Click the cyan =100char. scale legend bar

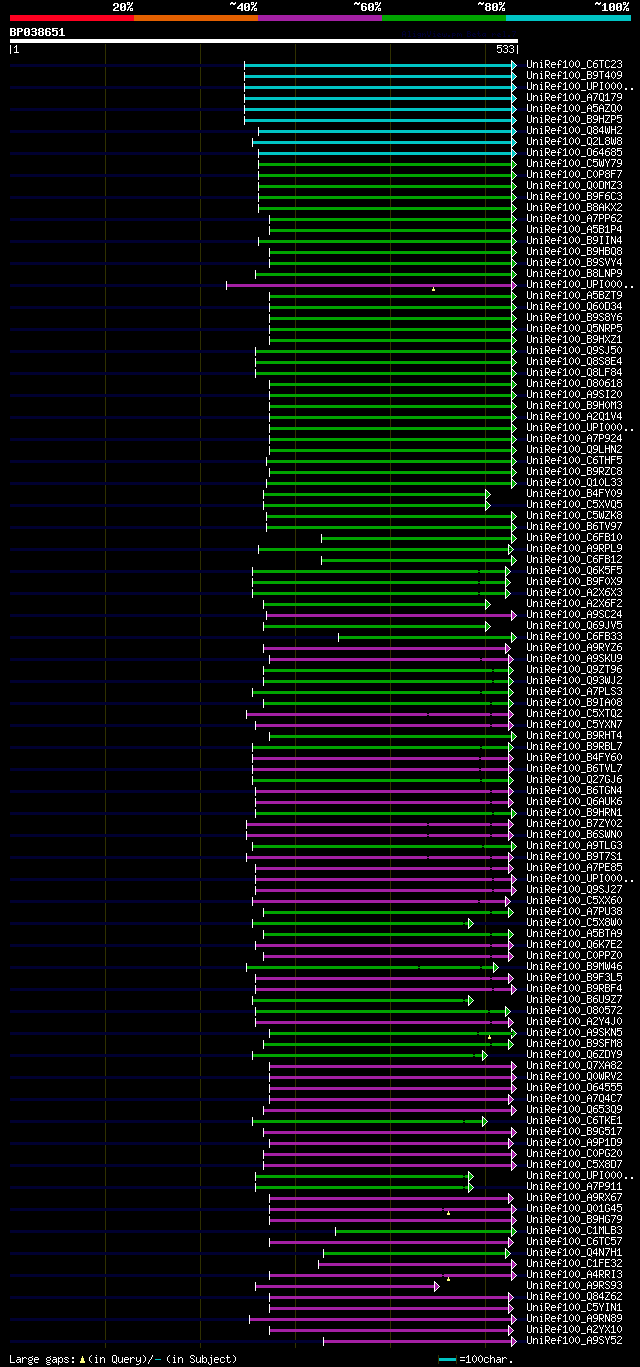(x=447, y=1359)
